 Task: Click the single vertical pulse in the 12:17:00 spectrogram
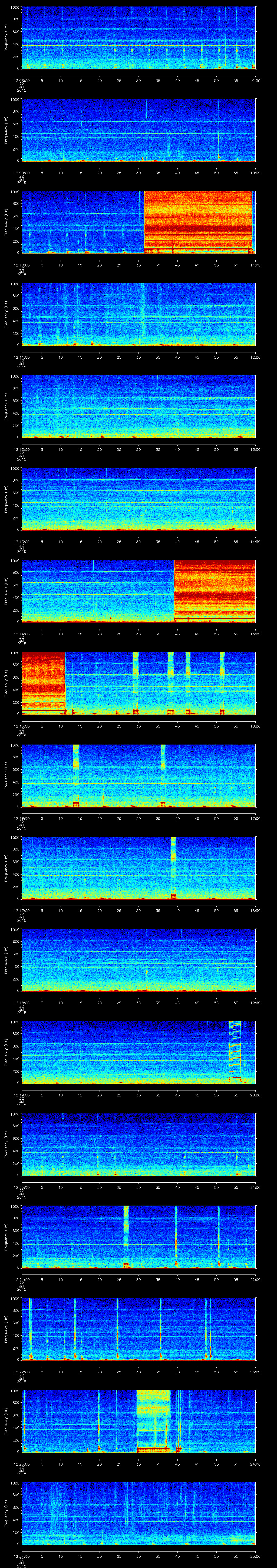pos(173,868)
